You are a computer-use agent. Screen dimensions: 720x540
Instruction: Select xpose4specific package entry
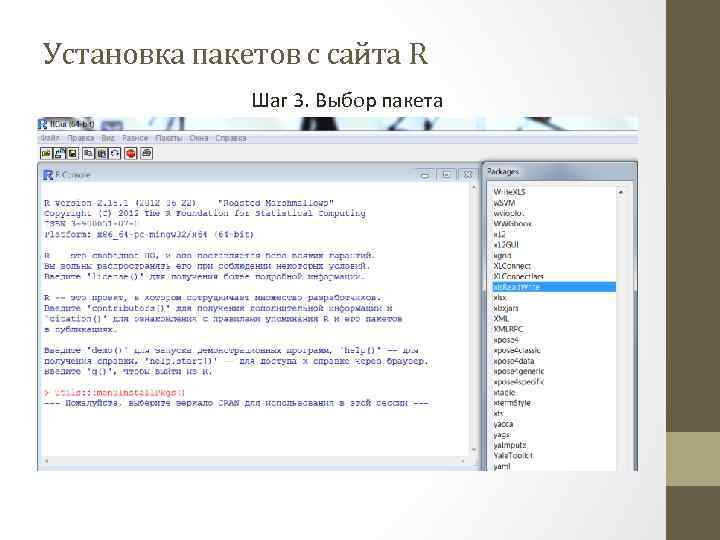tap(518, 382)
